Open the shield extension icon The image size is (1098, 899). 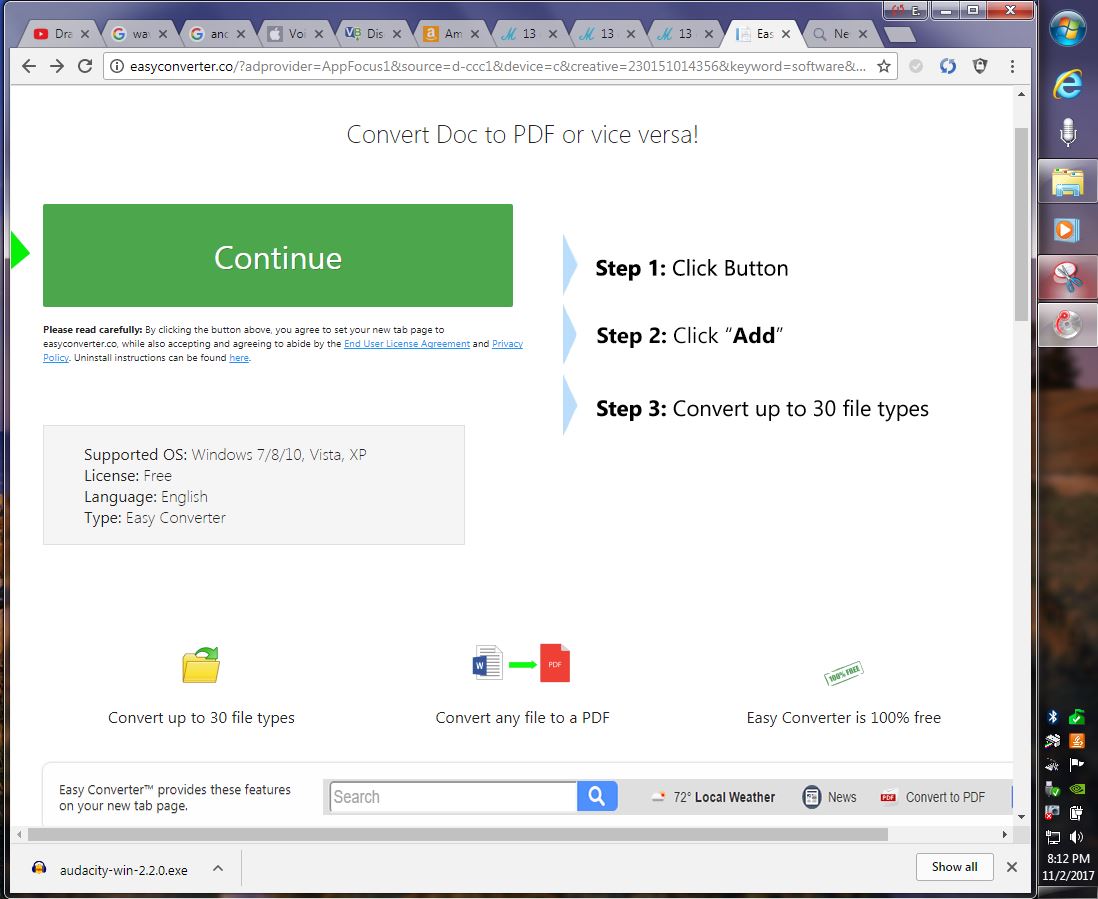(x=980, y=66)
